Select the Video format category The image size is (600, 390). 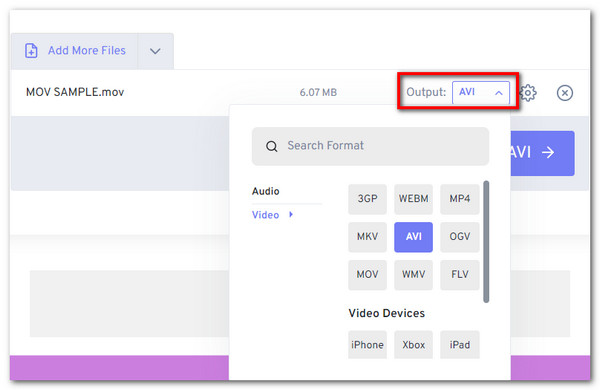click(265, 215)
